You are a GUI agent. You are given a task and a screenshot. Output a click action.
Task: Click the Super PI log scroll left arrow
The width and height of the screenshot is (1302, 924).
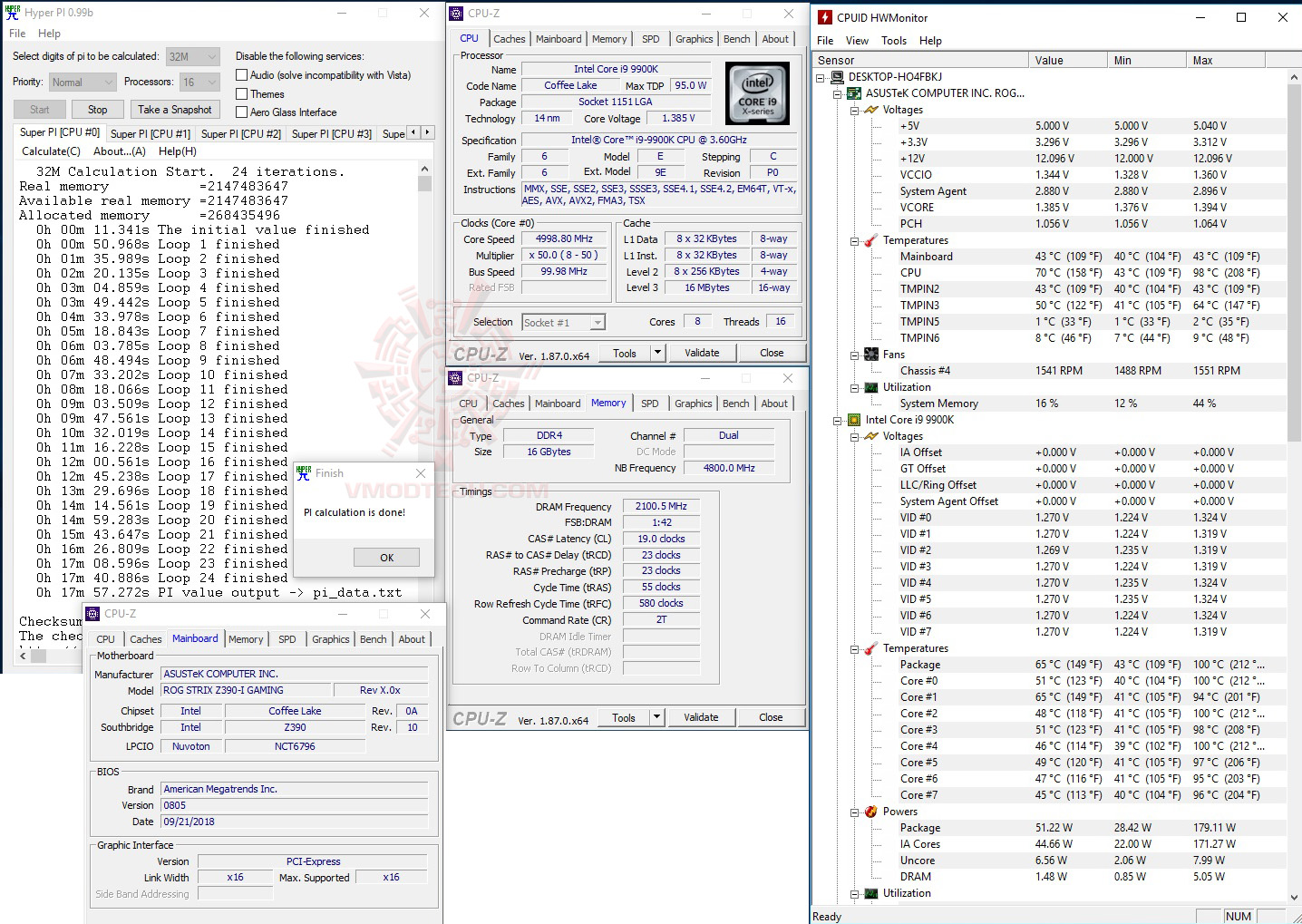(x=24, y=656)
